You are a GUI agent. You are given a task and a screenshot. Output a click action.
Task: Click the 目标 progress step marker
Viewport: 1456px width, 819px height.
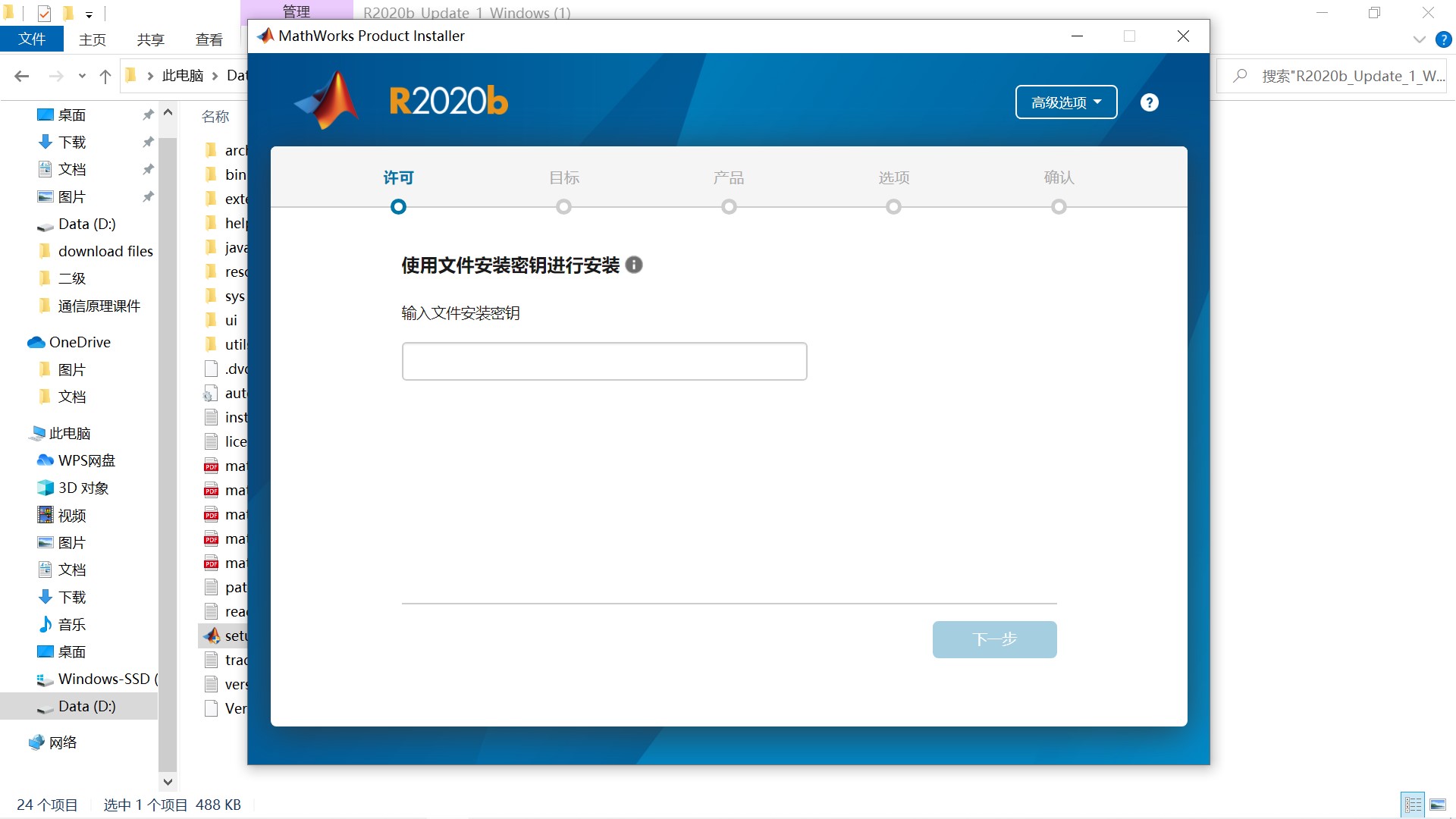(x=563, y=206)
